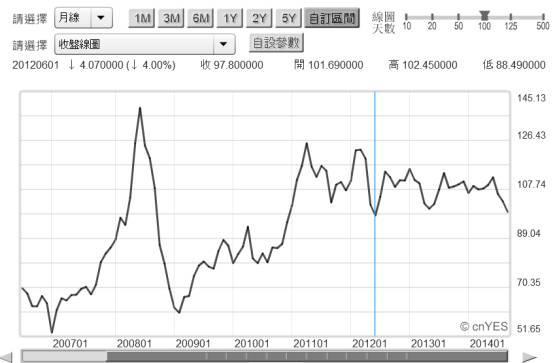This screenshot has height=363, width=553.
Task: Click the 107.74 y-axis value
Action: click(531, 184)
